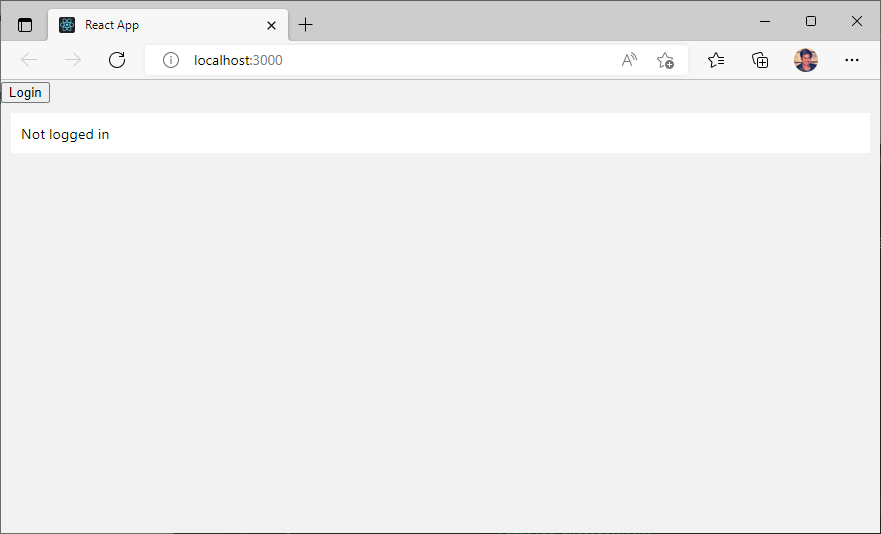Add this page to favorites

tap(665, 60)
